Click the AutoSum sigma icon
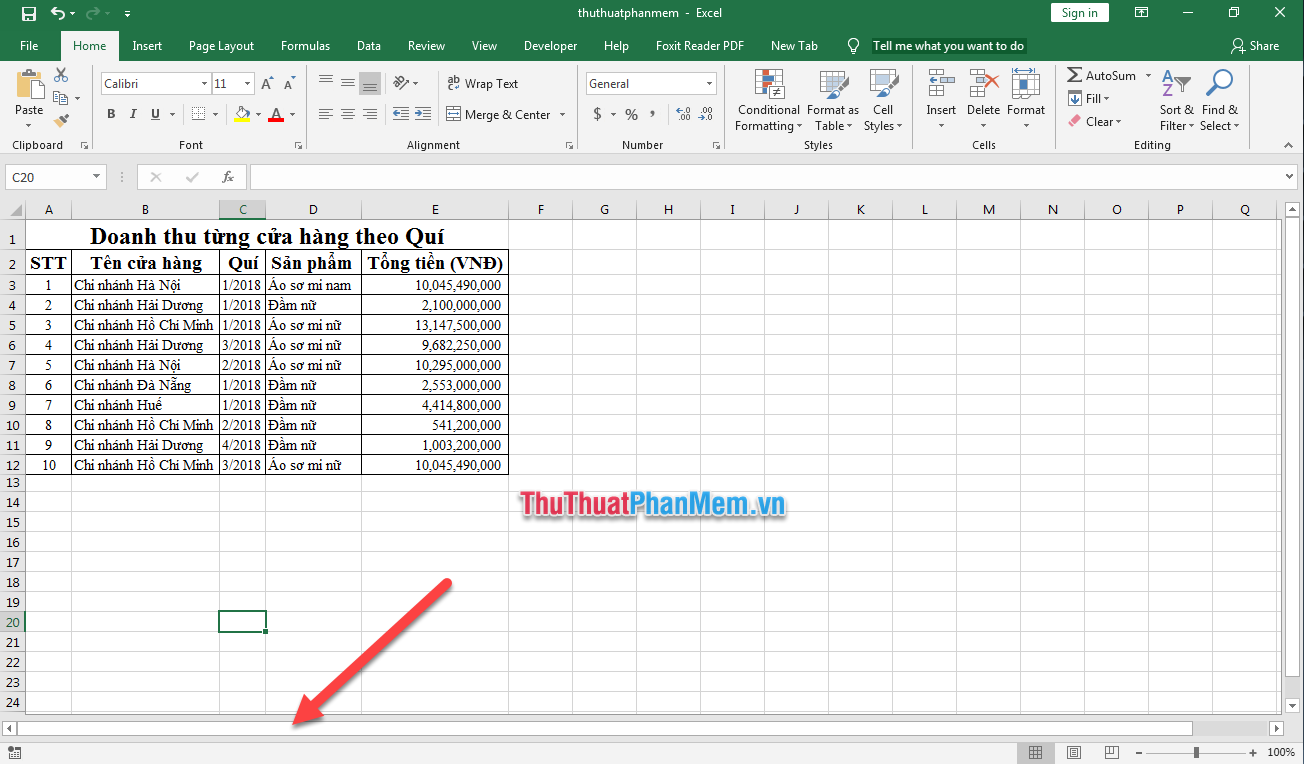Image resolution: width=1304 pixels, height=764 pixels. [1075, 76]
